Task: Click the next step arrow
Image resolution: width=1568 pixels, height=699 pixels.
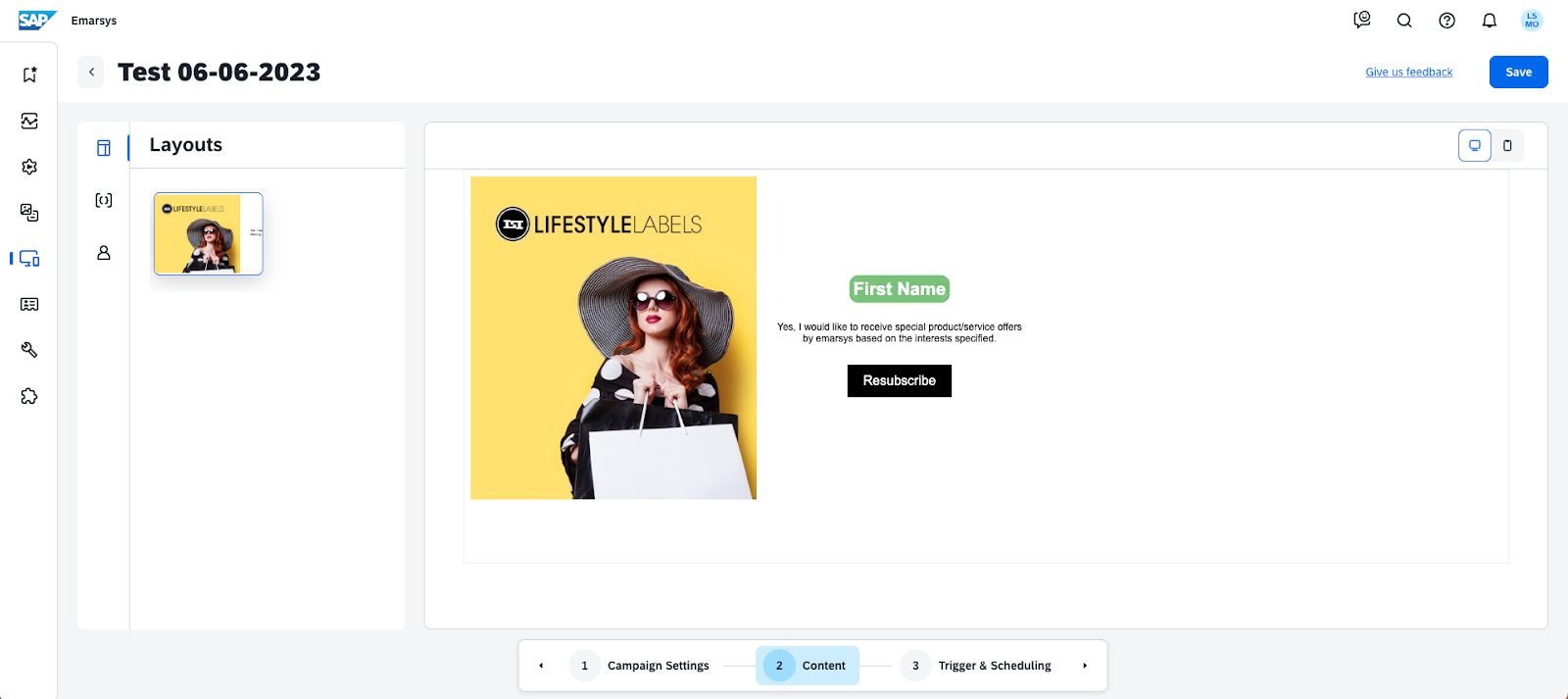Action: pos(1085,666)
